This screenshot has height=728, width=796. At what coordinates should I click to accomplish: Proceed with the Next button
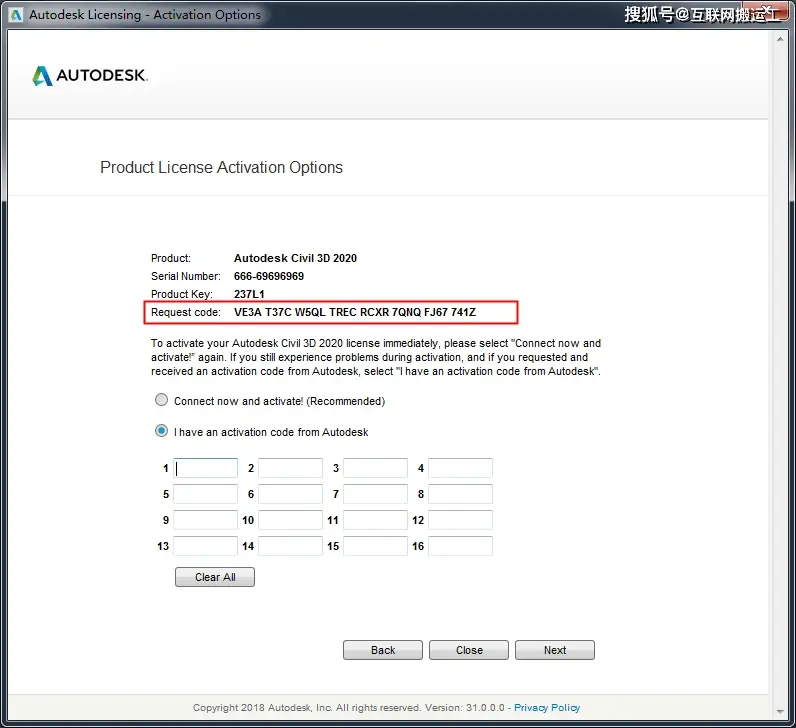point(555,650)
